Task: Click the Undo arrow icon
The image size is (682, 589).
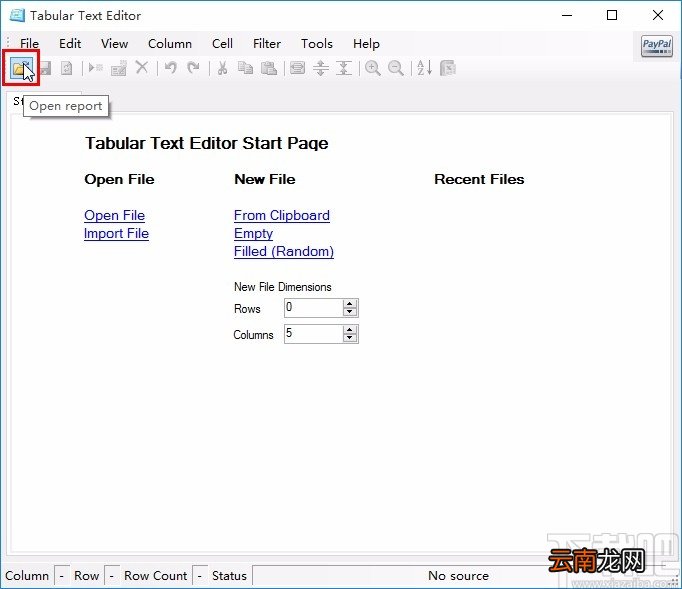Action: 171,68
